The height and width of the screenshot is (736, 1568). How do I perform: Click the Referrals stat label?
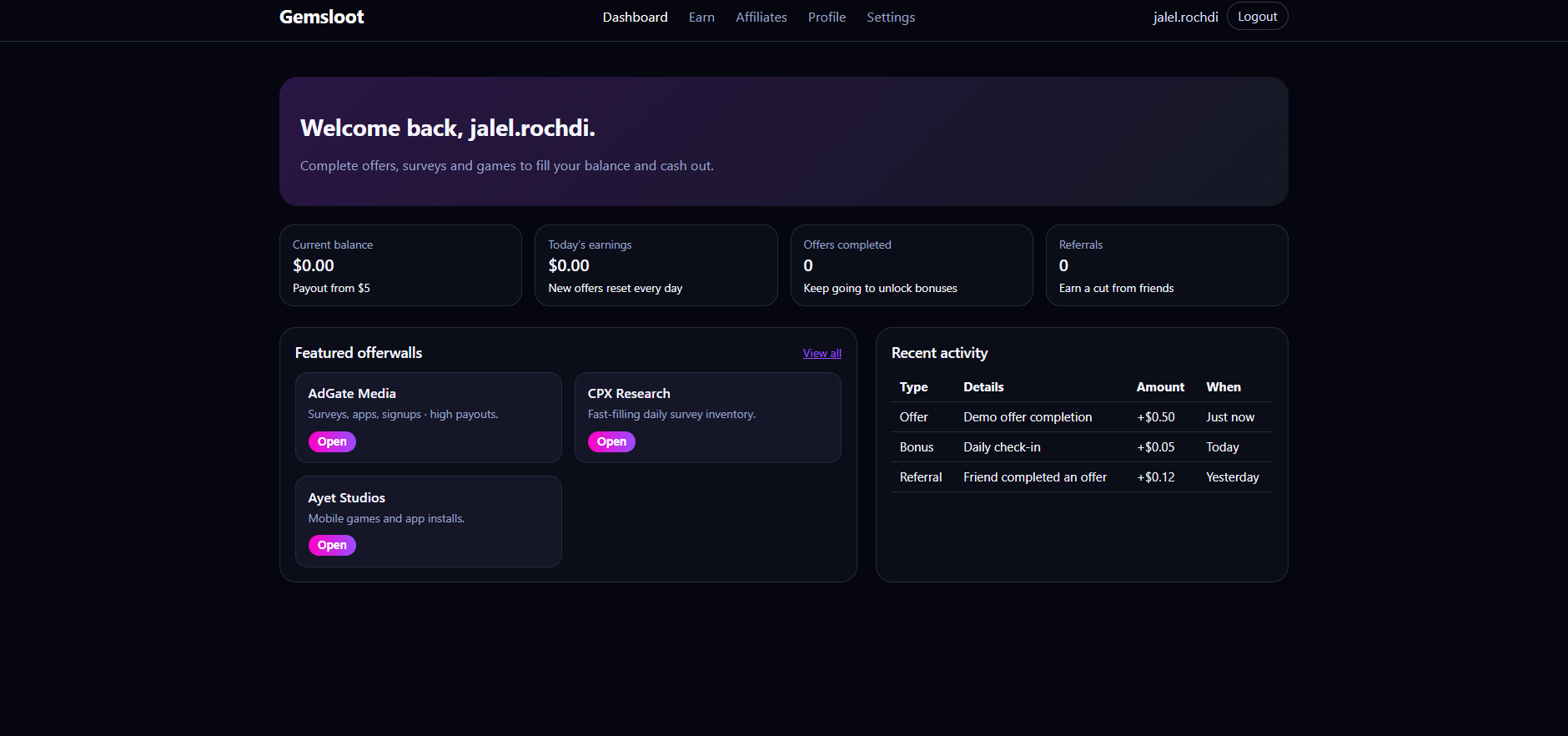click(x=1081, y=244)
